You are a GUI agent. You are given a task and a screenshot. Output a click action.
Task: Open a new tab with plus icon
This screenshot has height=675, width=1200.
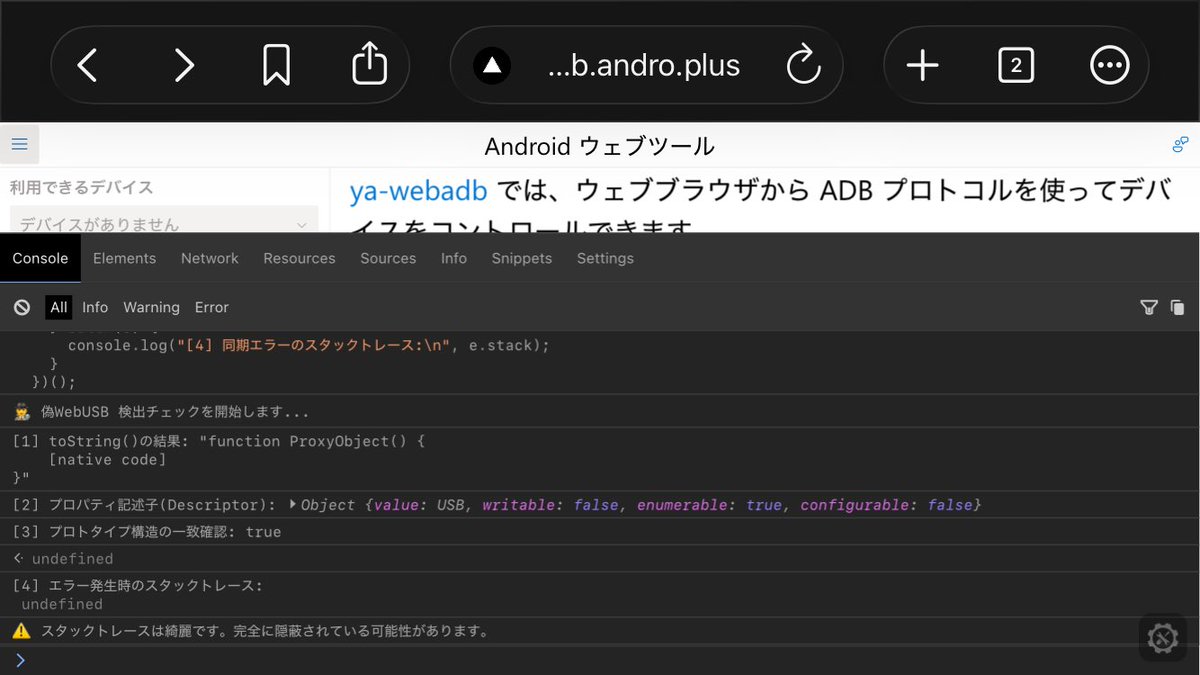(x=922, y=66)
